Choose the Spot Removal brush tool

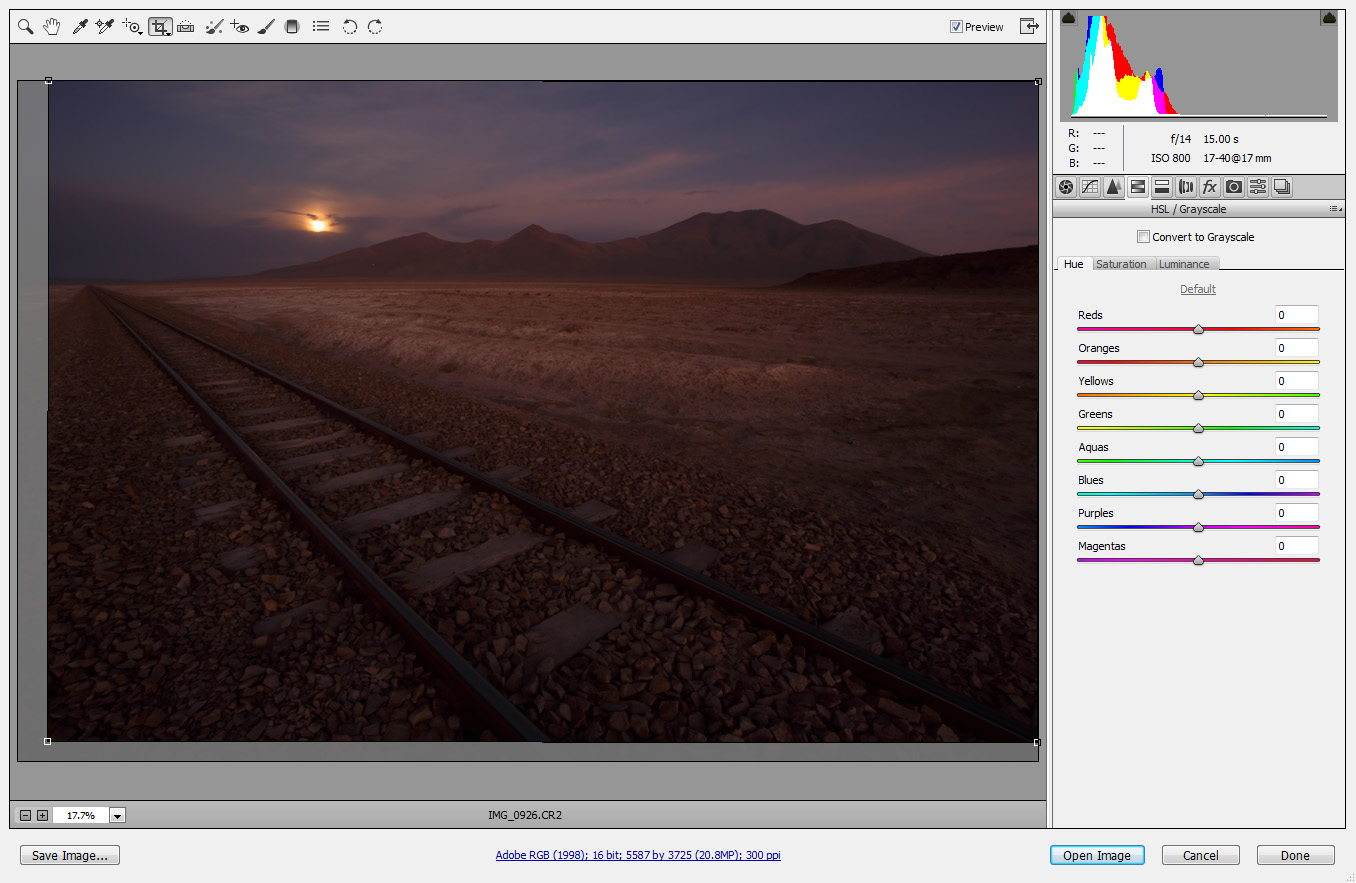(214, 27)
